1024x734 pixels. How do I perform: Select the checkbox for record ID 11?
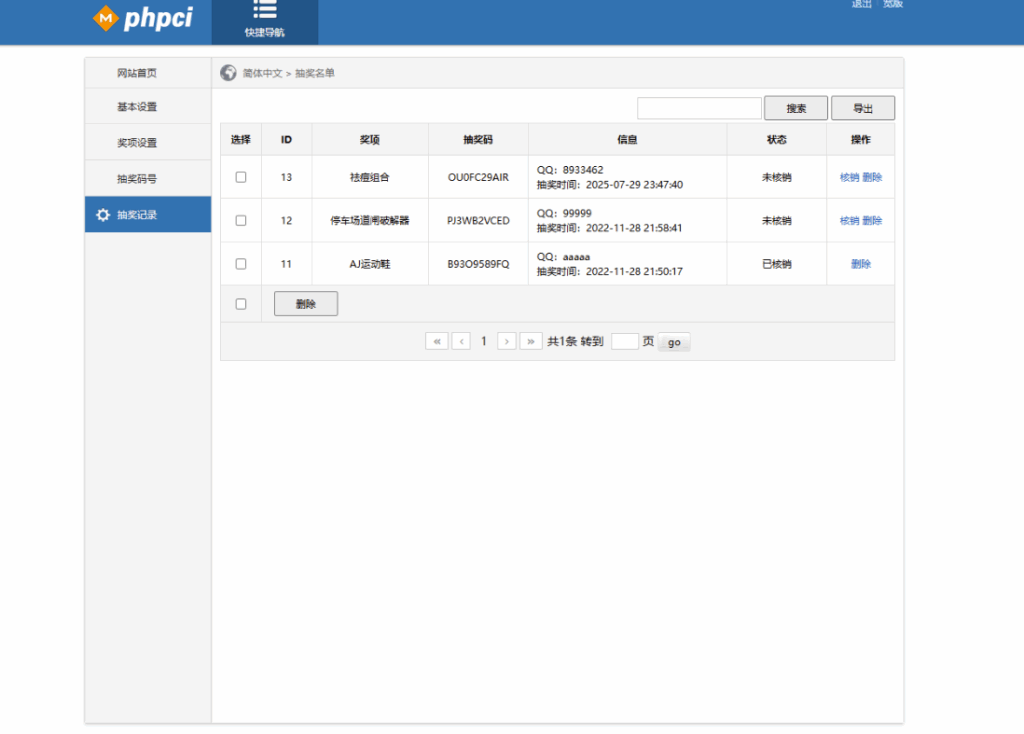(241, 264)
